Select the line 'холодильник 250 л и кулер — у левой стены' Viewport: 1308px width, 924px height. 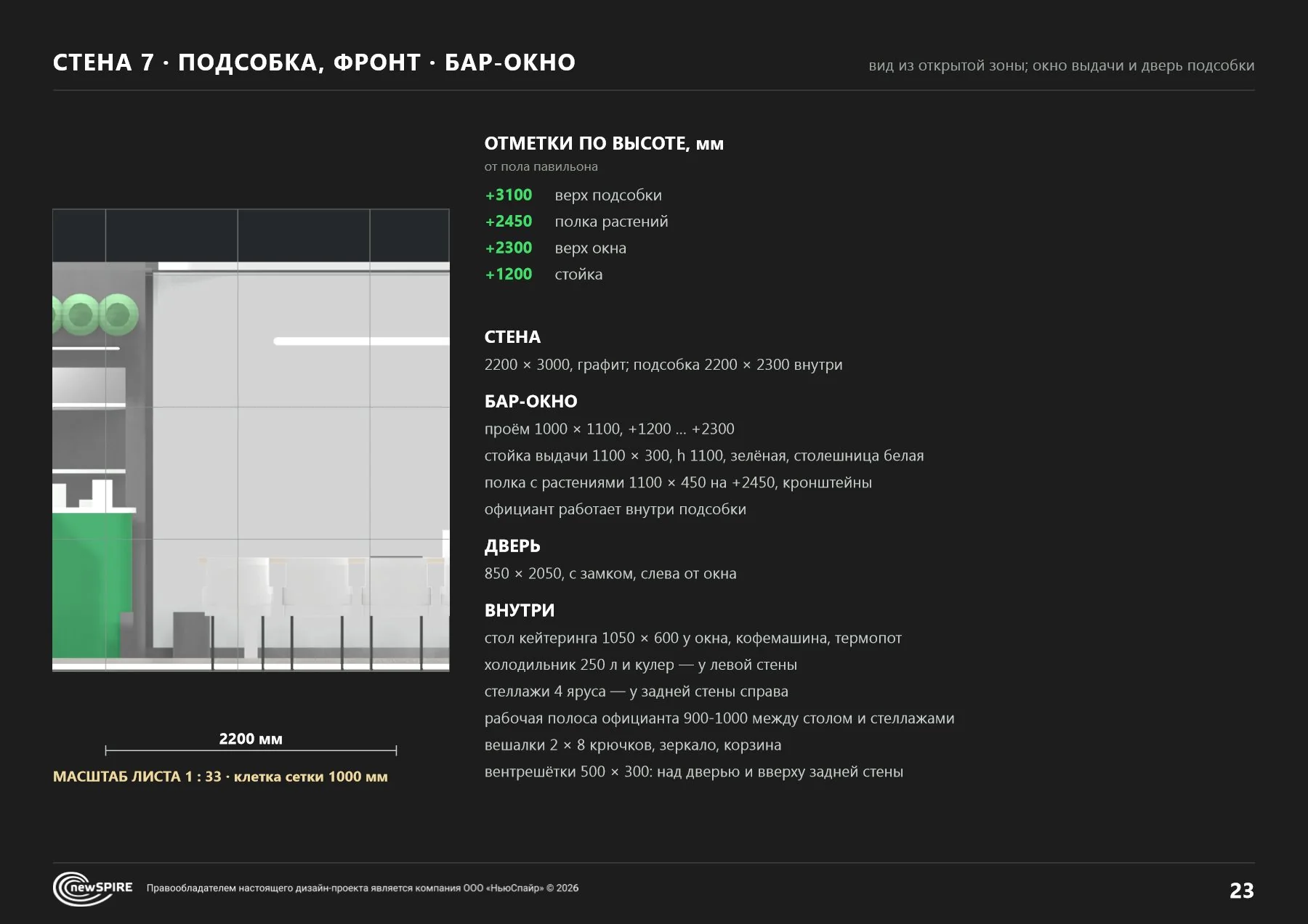click(641, 665)
